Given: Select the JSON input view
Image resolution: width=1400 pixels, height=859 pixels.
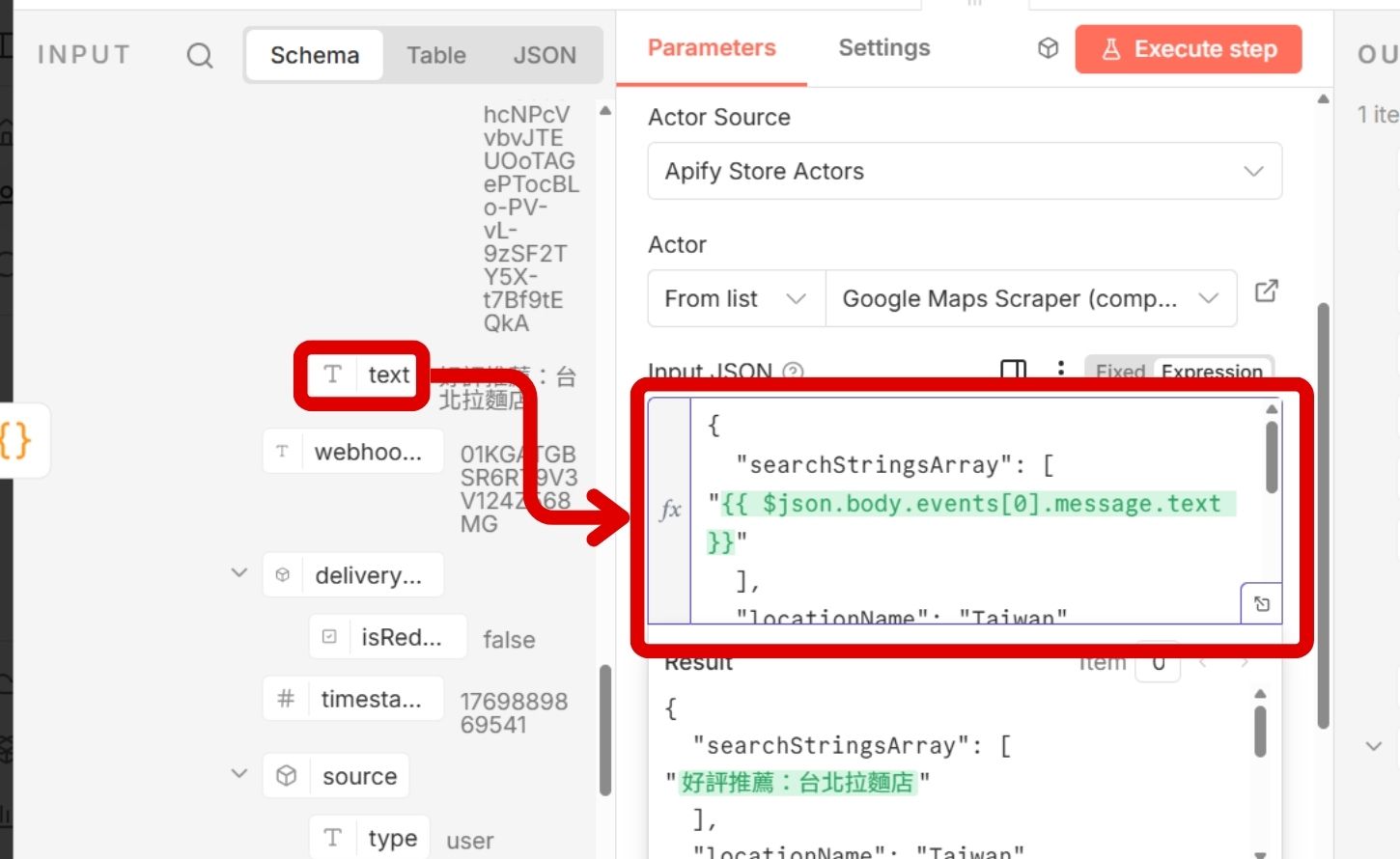Looking at the screenshot, I should click(545, 56).
